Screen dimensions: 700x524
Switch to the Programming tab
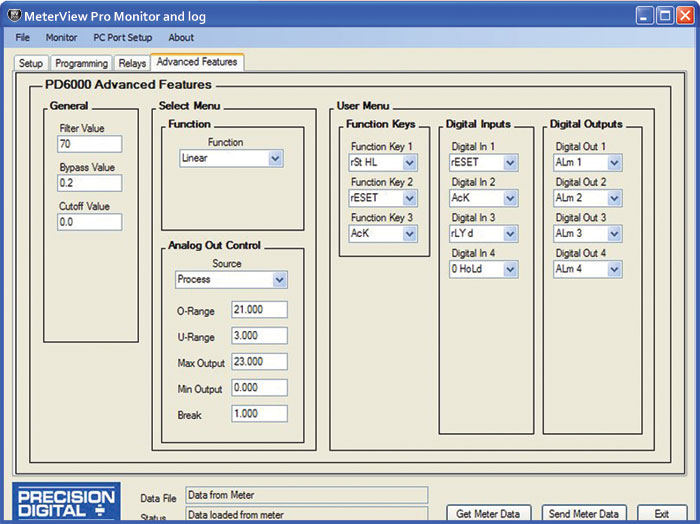tap(81, 63)
